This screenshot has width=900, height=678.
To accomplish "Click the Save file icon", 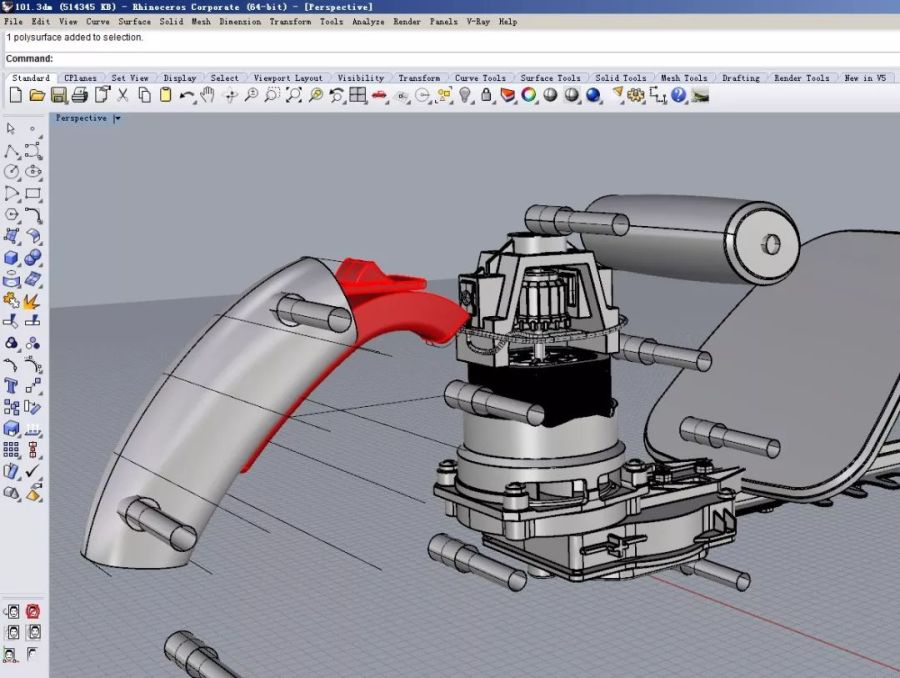I will [58, 95].
